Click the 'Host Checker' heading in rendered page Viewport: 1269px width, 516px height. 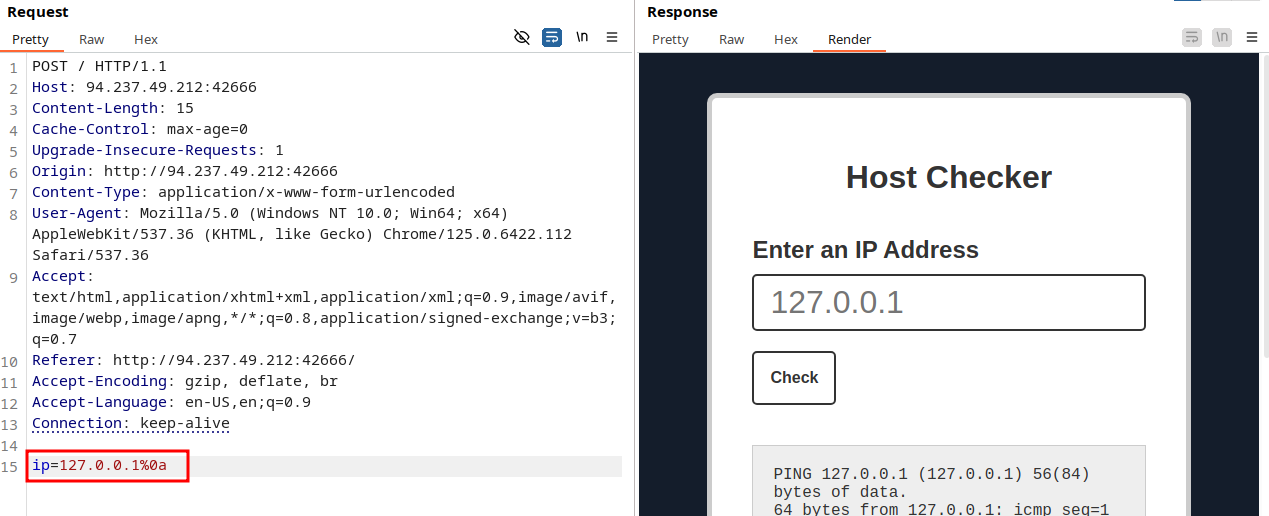pyautogui.click(x=949, y=177)
